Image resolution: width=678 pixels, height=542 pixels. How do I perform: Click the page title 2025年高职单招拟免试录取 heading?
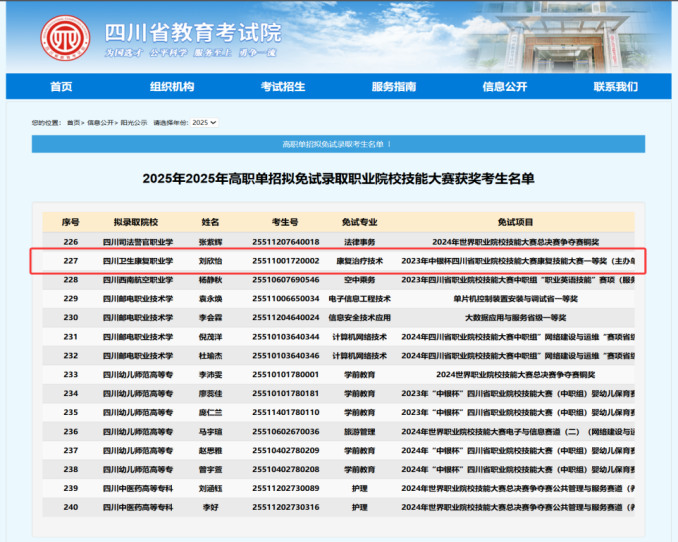[x=338, y=178]
